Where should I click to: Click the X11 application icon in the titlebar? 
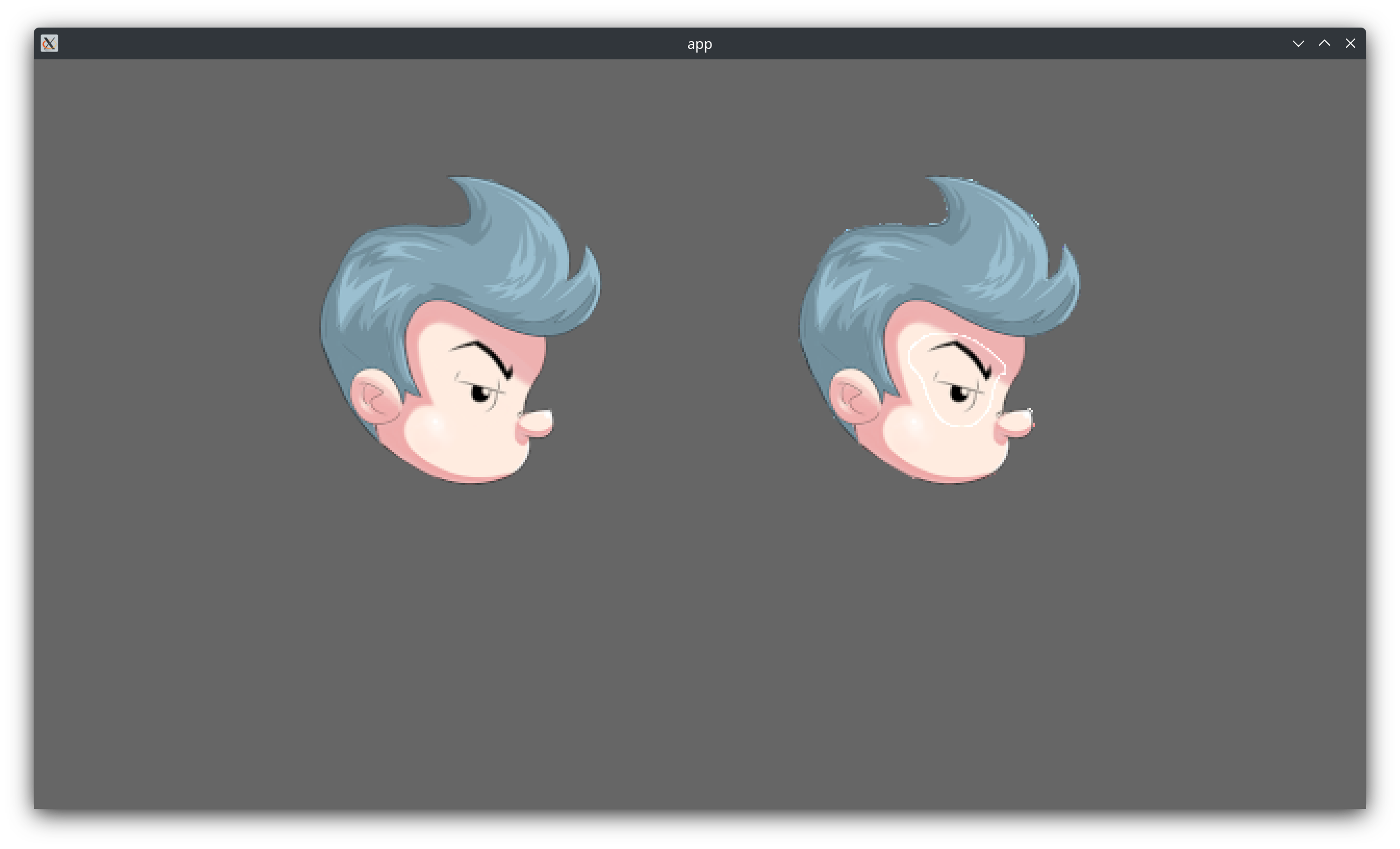click(x=49, y=43)
